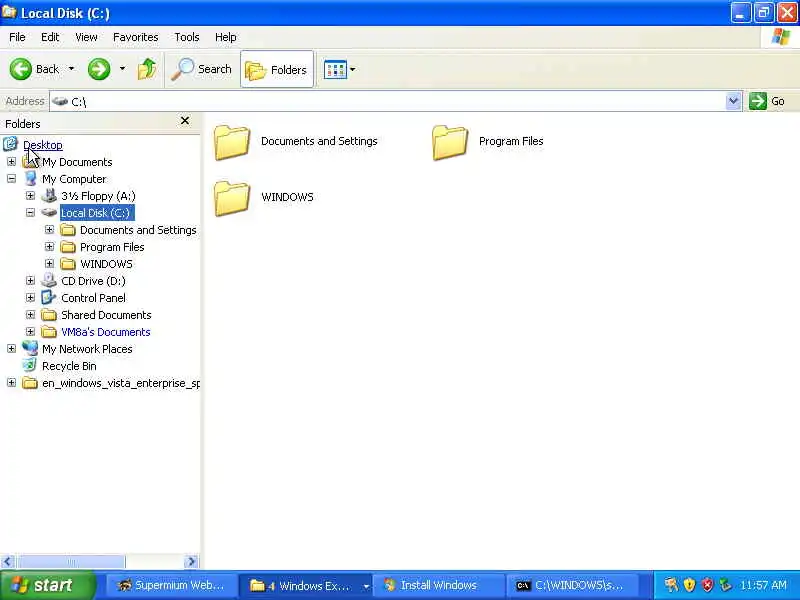The width and height of the screenshot is (800, 600).
Task: Expand Program Files tree node
Action: point(49,247)
